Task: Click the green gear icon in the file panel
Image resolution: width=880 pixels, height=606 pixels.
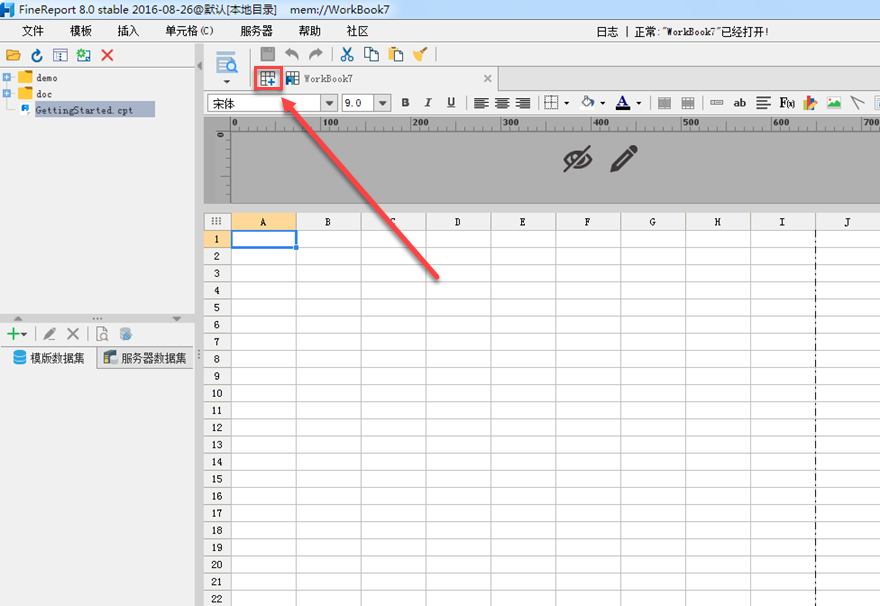Action: click(84, 55)
